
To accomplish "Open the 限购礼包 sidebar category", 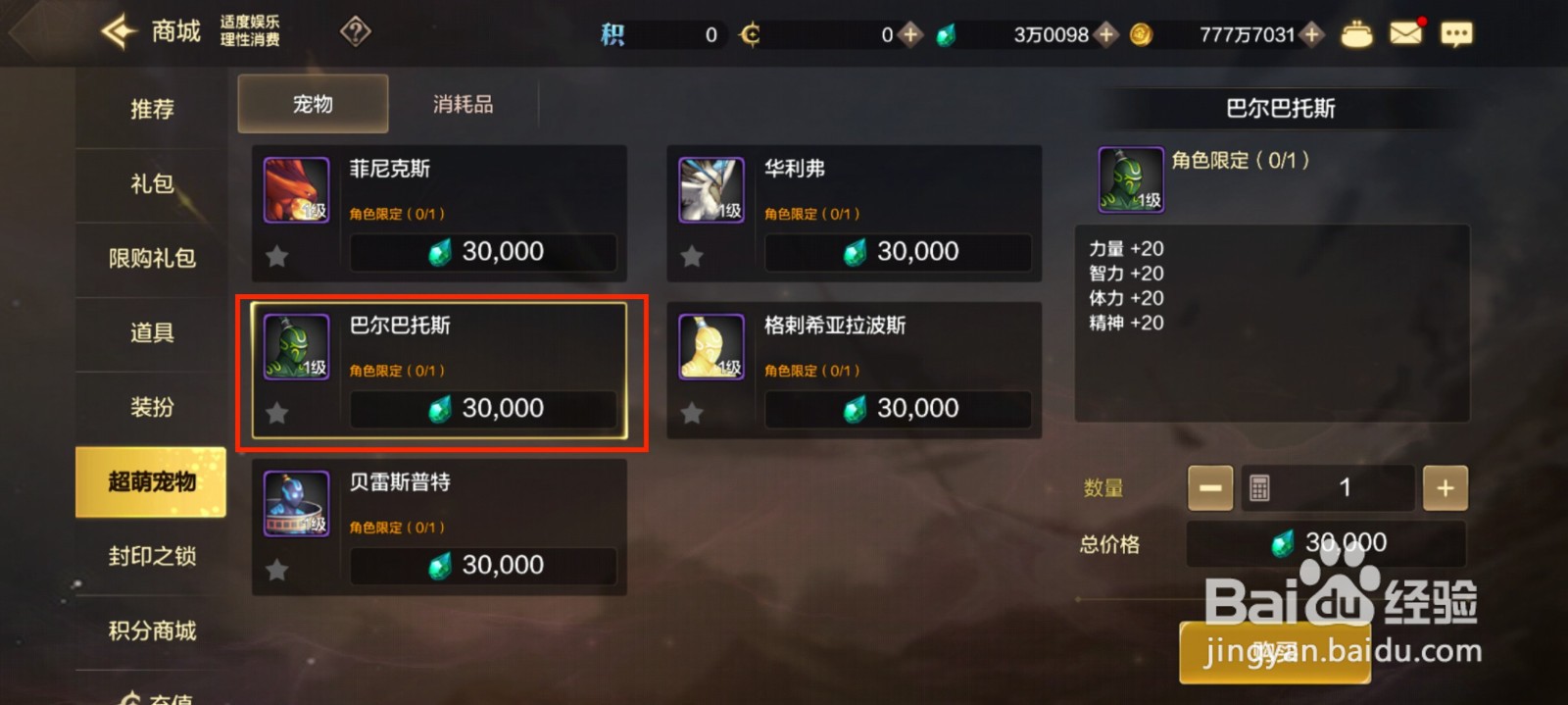I will (x=152, y=258).
